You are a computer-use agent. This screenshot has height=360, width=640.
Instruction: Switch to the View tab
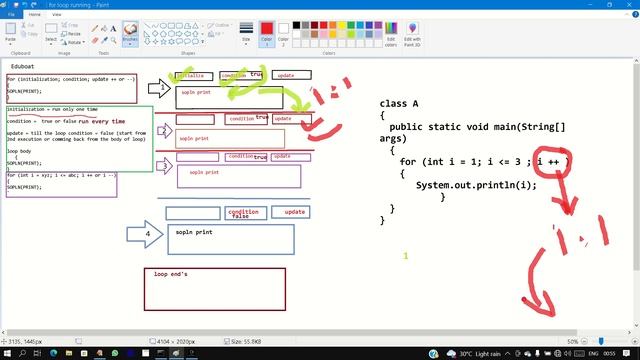coord(56,14)
